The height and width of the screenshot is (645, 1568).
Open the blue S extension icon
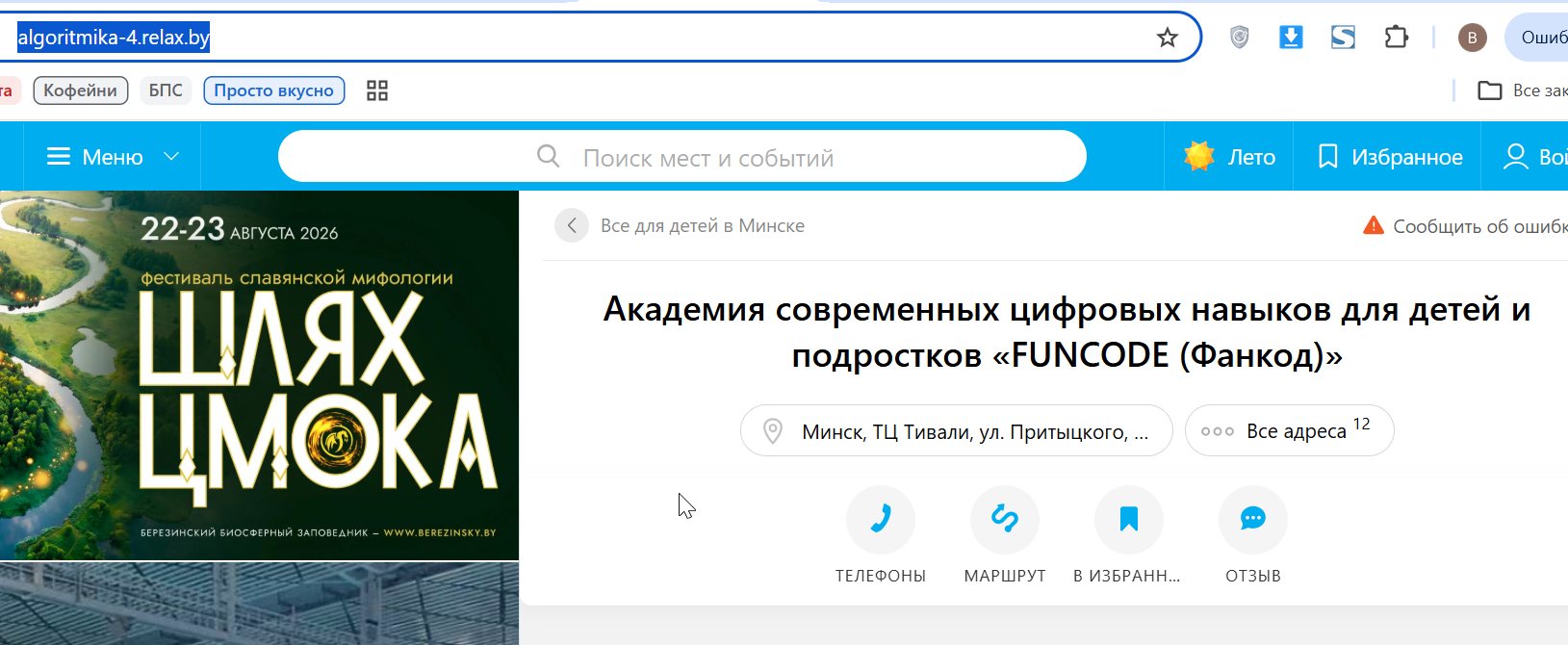tap(1343, 38)
